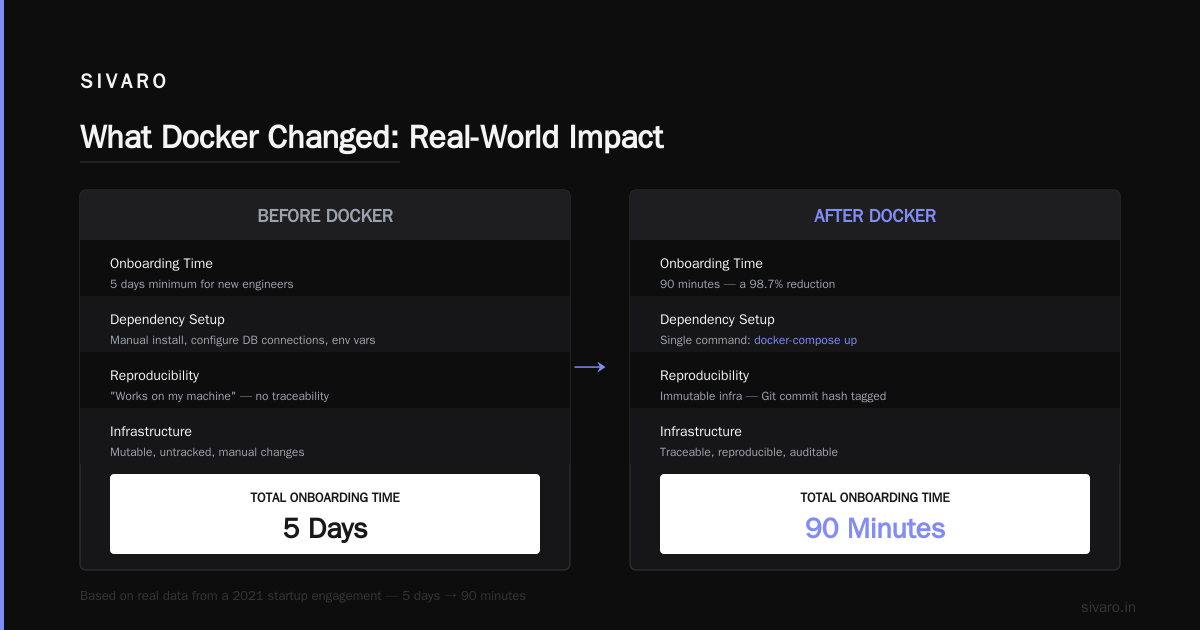Click "Traceable, reproducible, auditable" text
The width and height of the screenshot is (1200, 630).
pos(749,452)
